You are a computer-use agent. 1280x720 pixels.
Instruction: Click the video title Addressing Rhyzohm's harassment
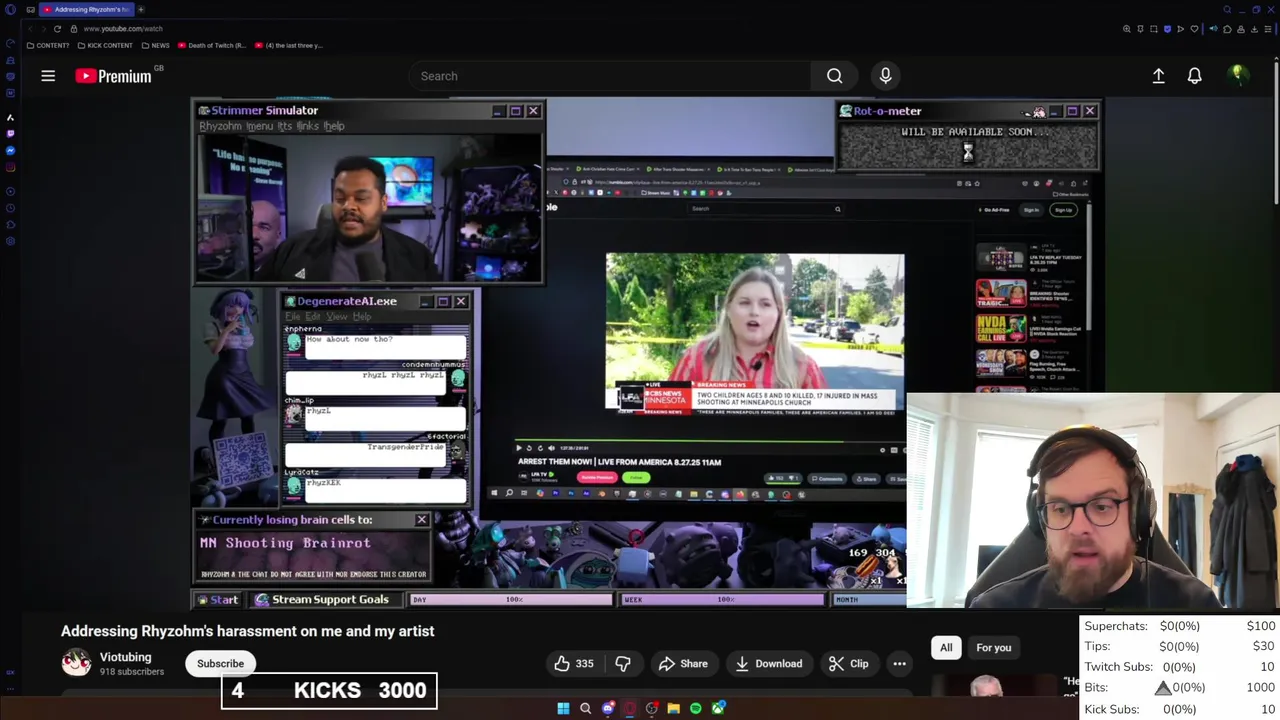(x=247, y=631)
